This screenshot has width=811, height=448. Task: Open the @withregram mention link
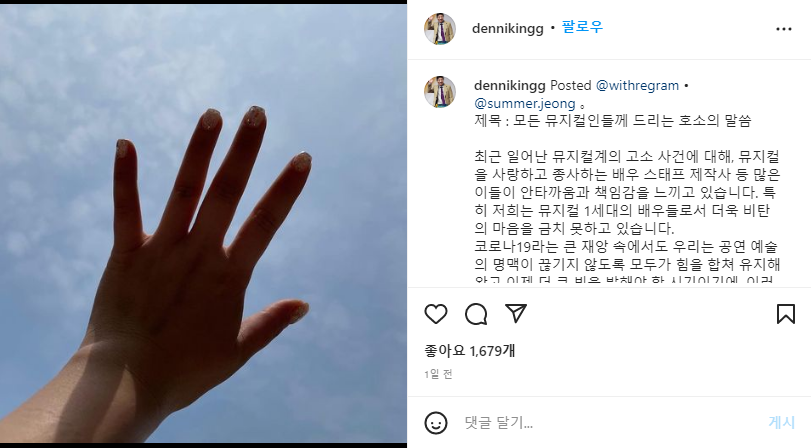tap(637, 85)
